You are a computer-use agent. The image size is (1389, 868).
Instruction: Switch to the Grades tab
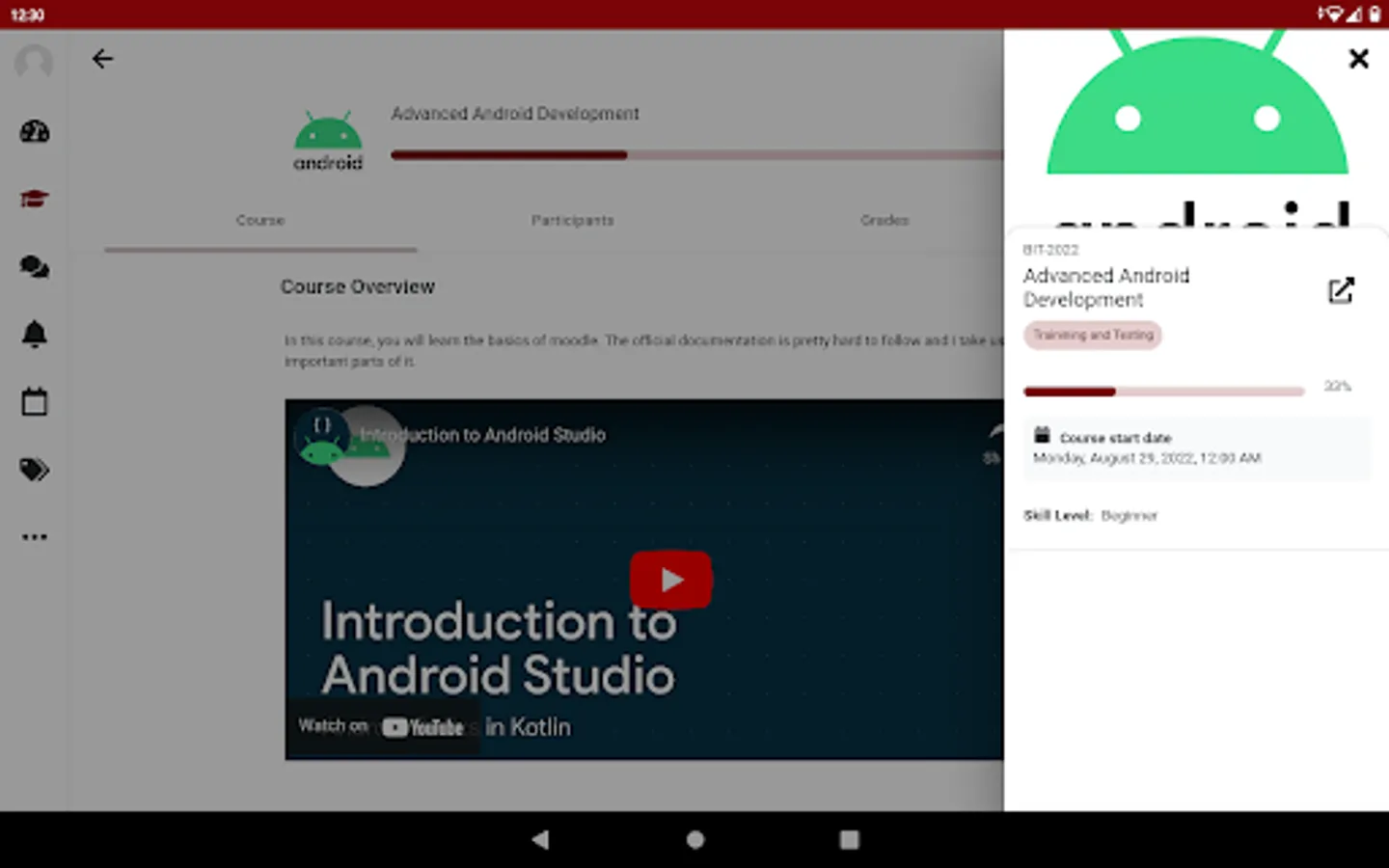point(885,221)
